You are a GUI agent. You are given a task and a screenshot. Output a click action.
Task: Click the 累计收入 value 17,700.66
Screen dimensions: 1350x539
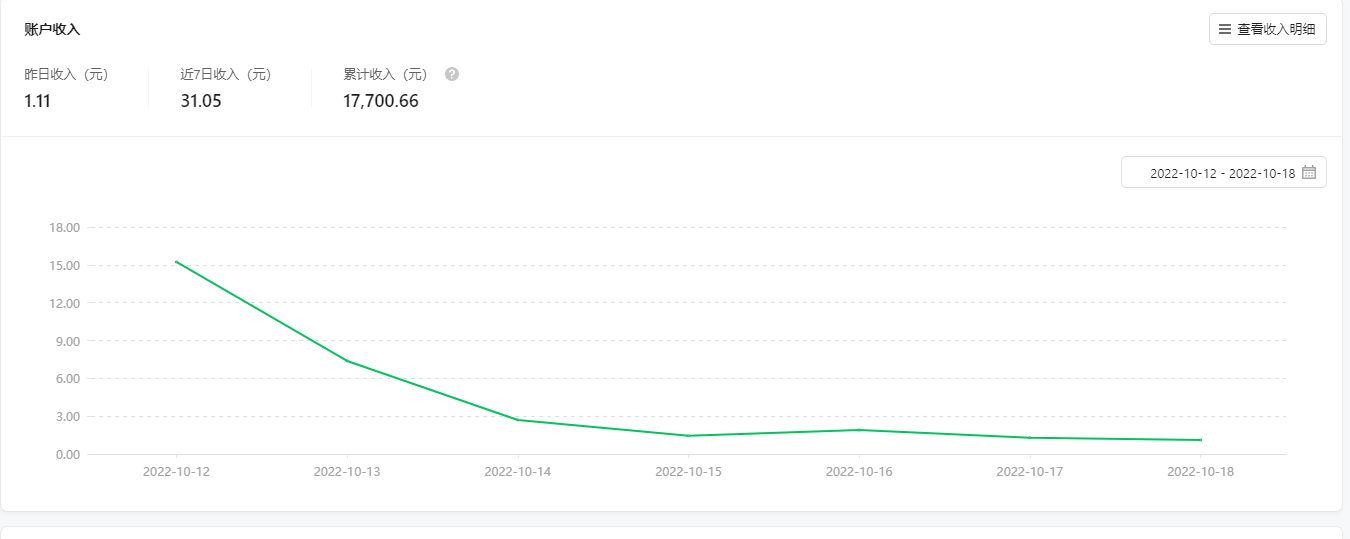381,101
